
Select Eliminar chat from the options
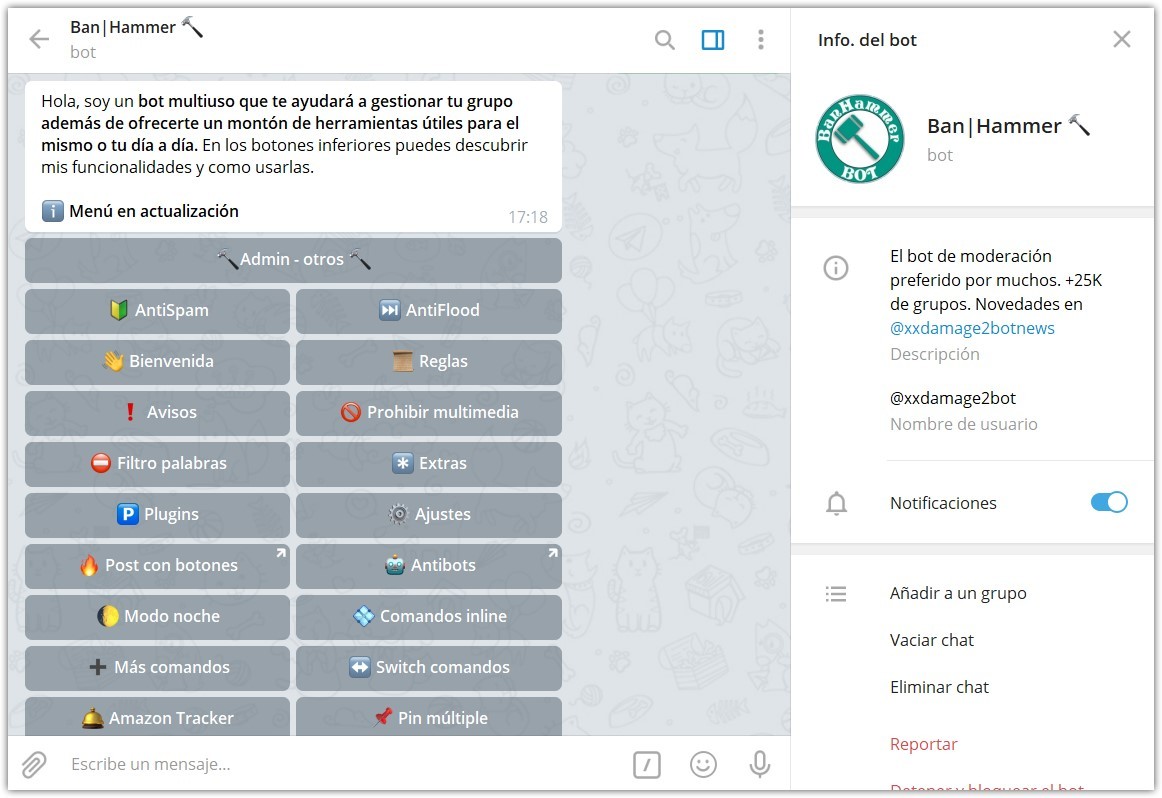939,687
